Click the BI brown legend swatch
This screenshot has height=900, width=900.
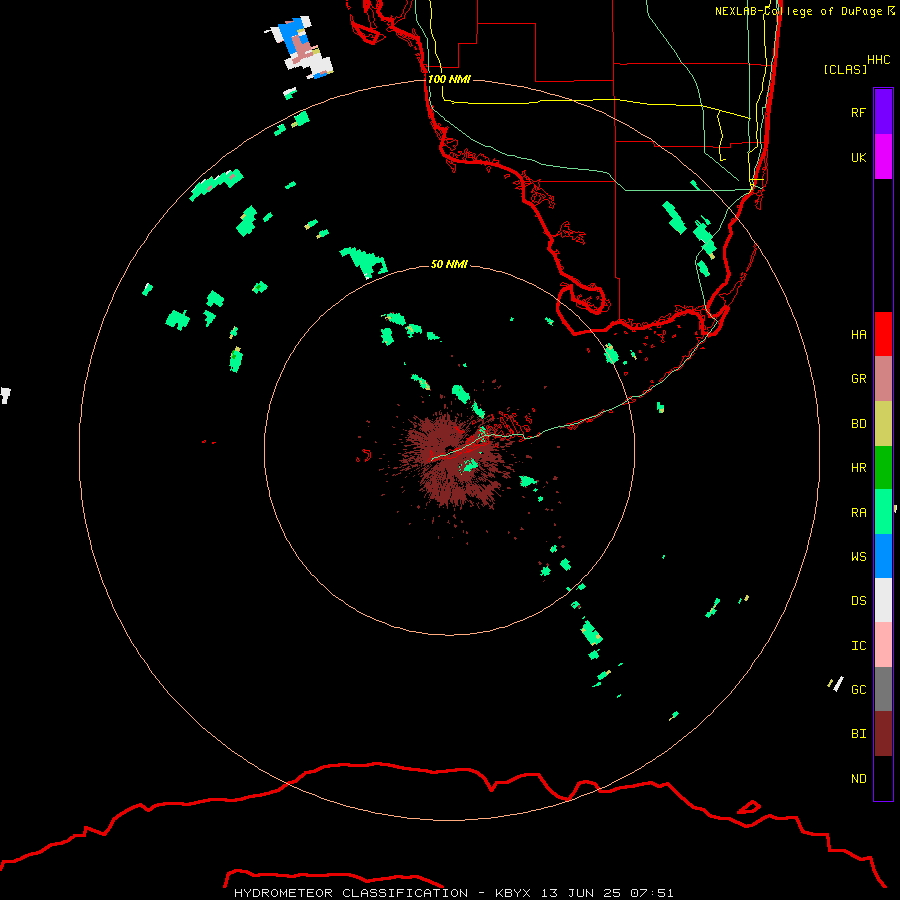(883, 734)
